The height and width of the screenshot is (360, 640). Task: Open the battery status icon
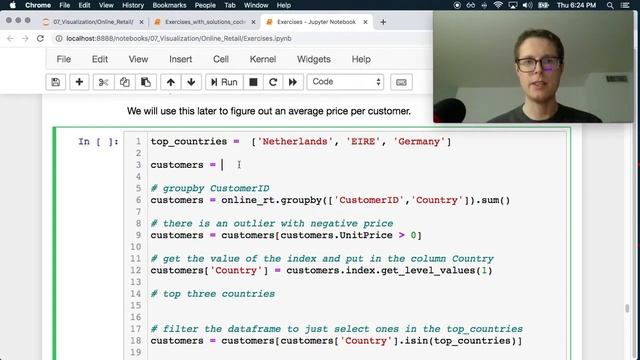pos(543,5)
